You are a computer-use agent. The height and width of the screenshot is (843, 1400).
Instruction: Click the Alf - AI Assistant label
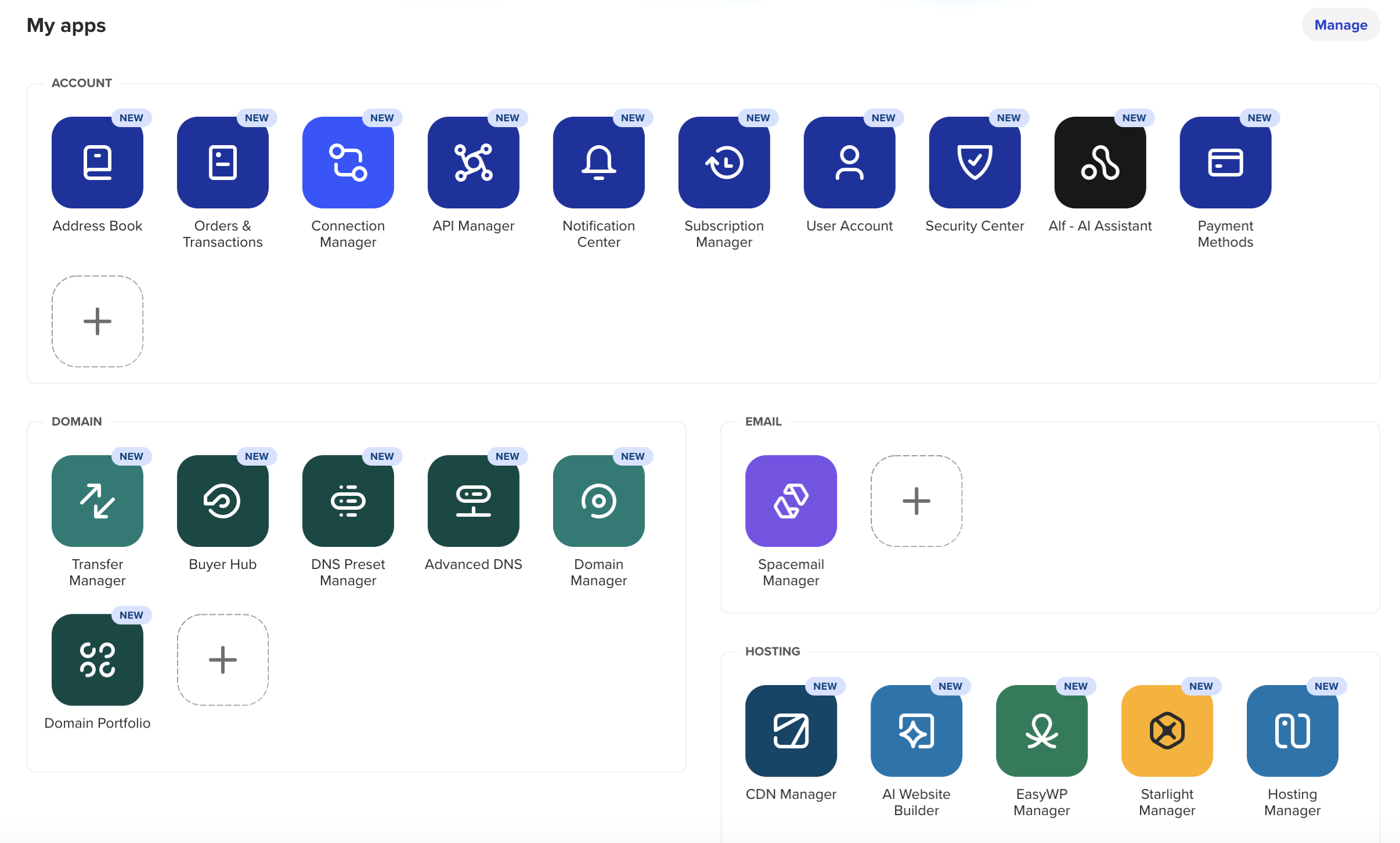1100,226
